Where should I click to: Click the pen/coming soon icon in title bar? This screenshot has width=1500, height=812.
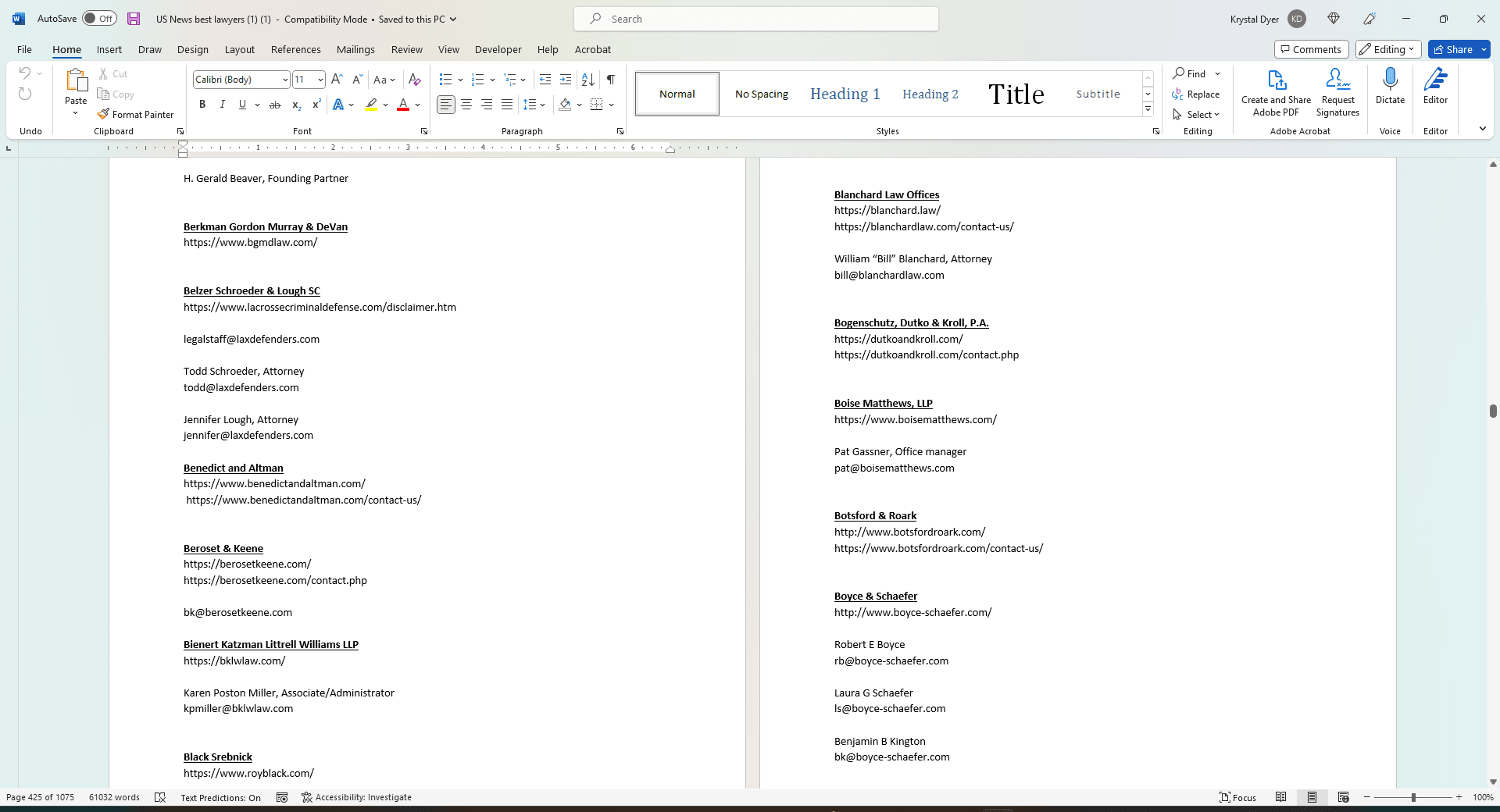1370,19
